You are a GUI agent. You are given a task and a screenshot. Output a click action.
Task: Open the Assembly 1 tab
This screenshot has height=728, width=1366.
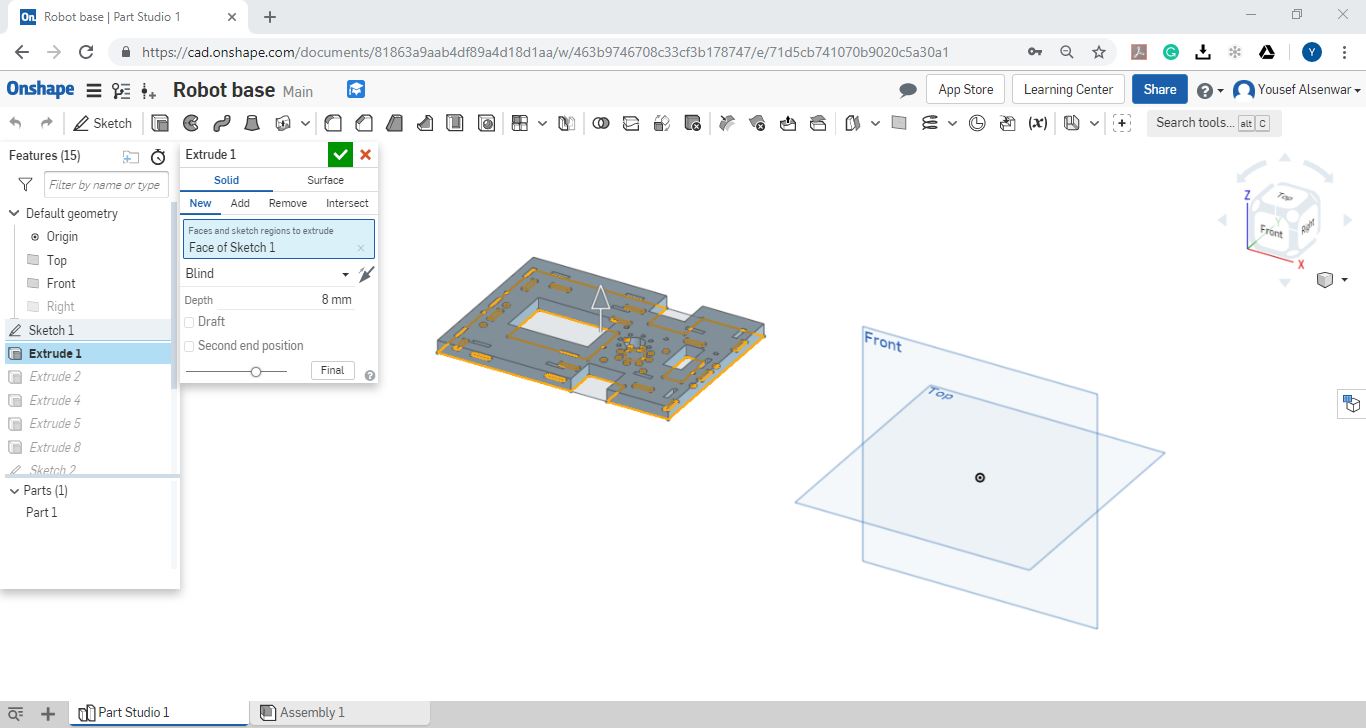click(311, 713)
